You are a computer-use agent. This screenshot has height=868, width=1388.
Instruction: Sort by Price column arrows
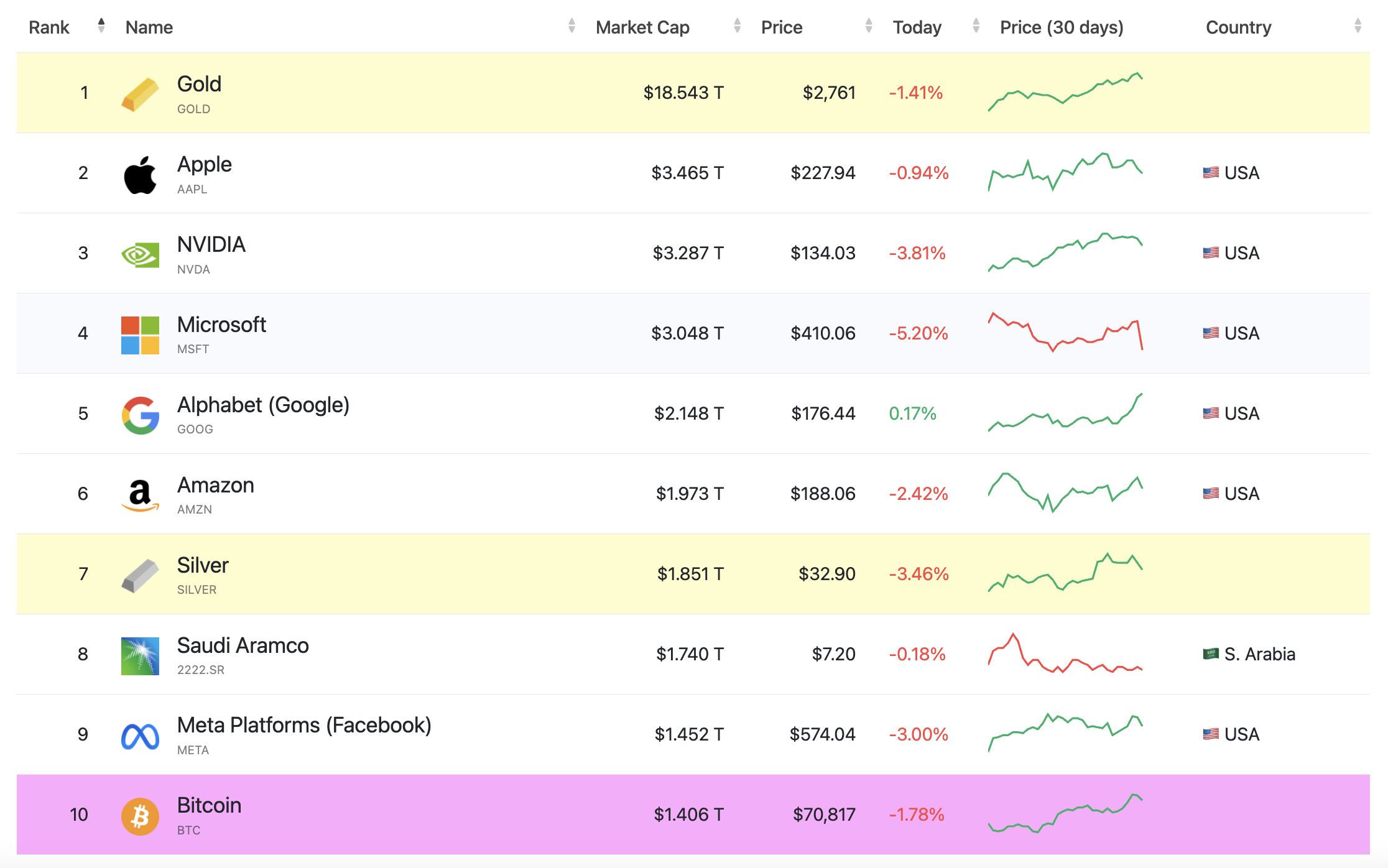point(869,26)
